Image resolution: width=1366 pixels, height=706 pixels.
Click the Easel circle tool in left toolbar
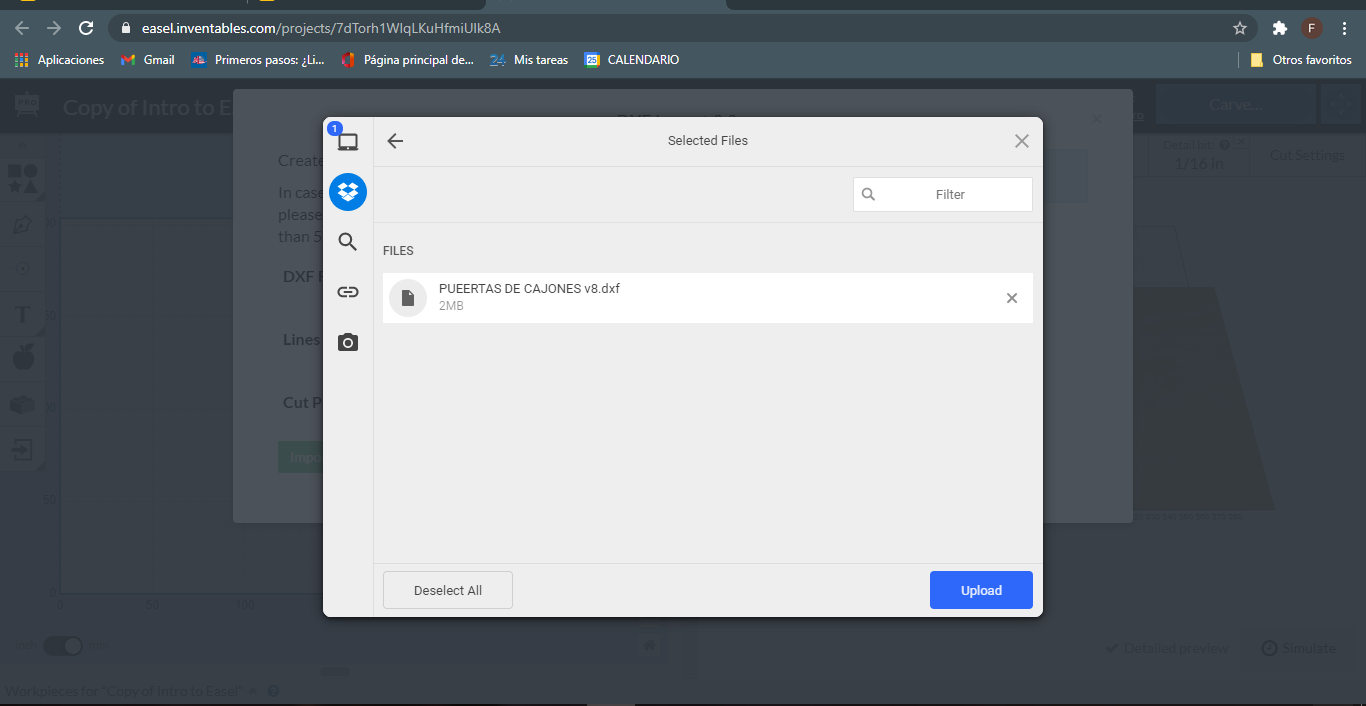[23, 269]
